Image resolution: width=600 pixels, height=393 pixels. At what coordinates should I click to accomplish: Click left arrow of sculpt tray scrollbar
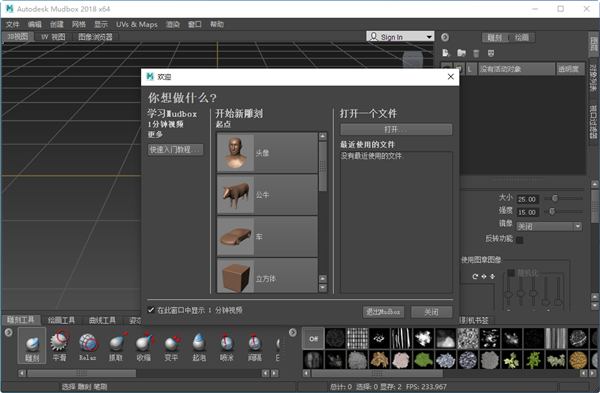click(22, 373)
